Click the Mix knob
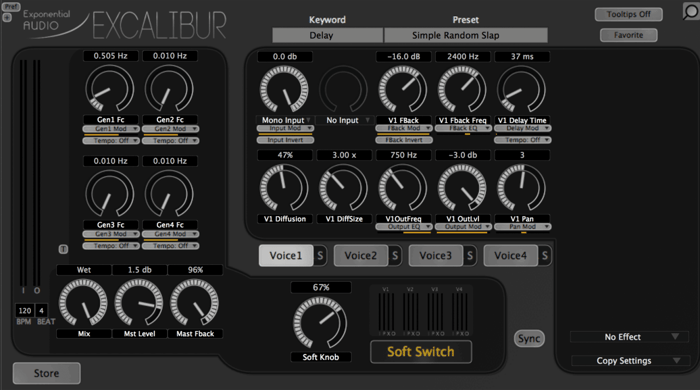The width and height of the screenshot is (700, 390). (x=83, y=303)
